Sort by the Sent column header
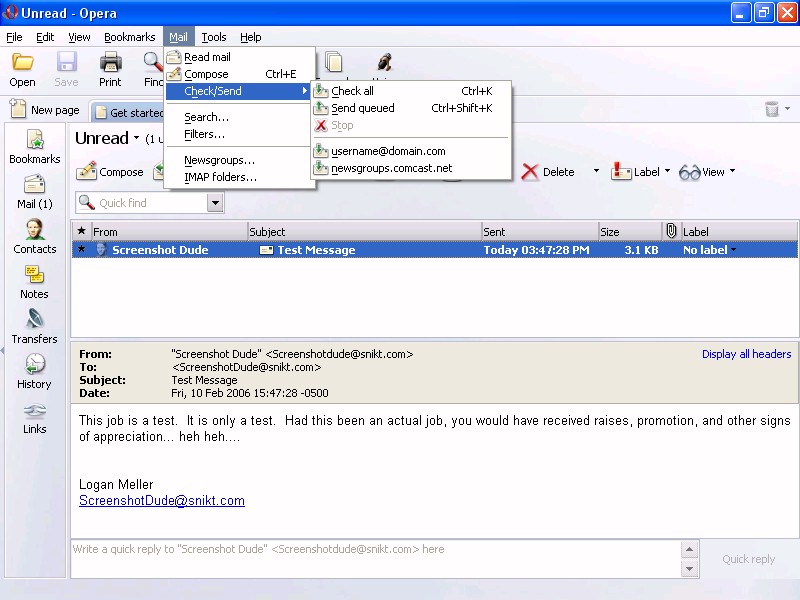Viewport: 800px width, 600px height. (540, 231)
